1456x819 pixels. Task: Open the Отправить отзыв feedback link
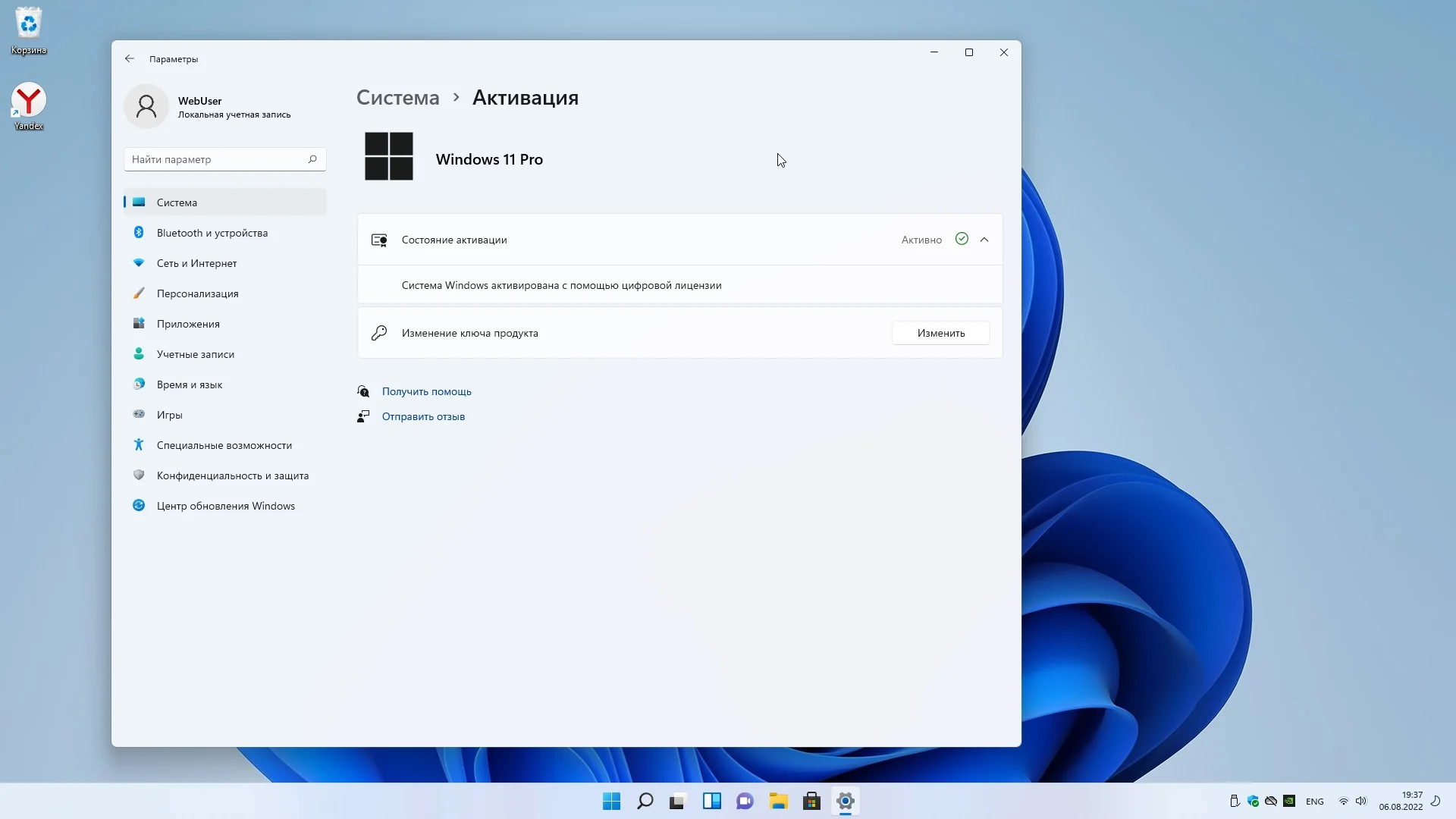click(423, 416)
